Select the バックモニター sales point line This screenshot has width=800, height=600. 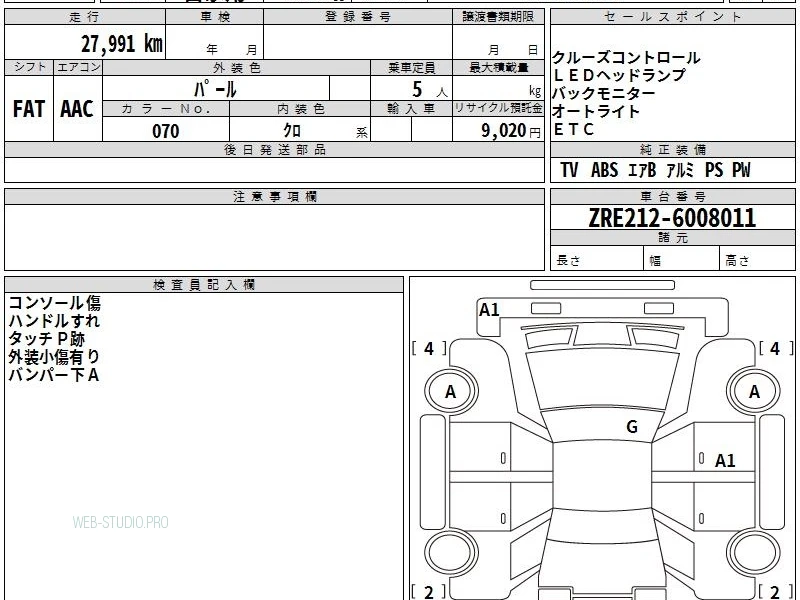[x=604, y=93]
